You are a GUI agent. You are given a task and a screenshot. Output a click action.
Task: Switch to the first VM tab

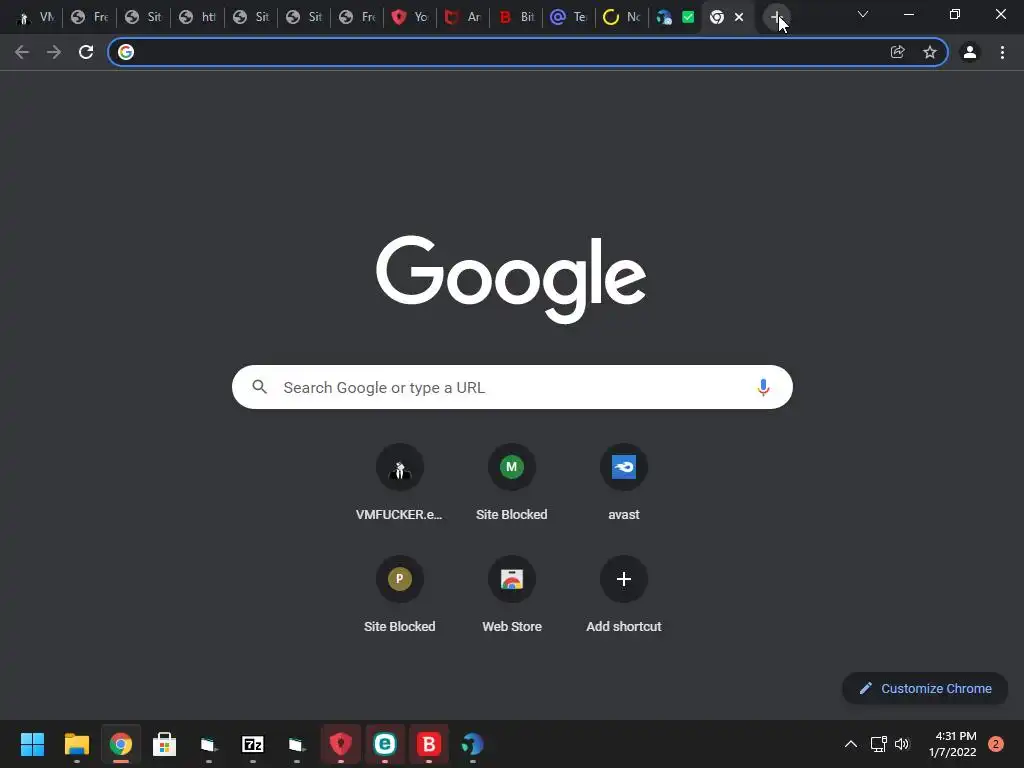(x=35, y=18)
